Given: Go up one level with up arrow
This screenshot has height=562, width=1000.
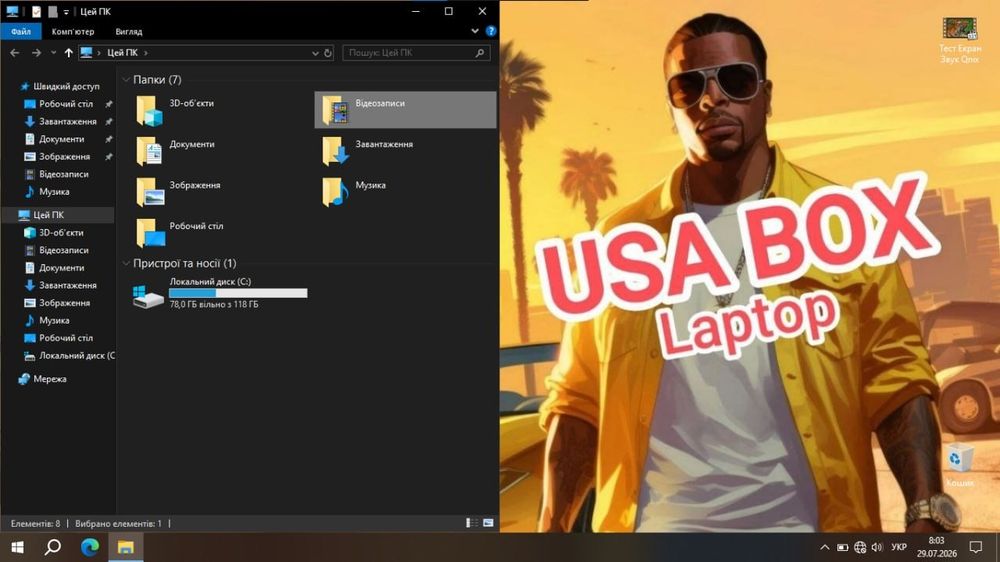Looking at the screenshot, I should (x=68, y=53).
